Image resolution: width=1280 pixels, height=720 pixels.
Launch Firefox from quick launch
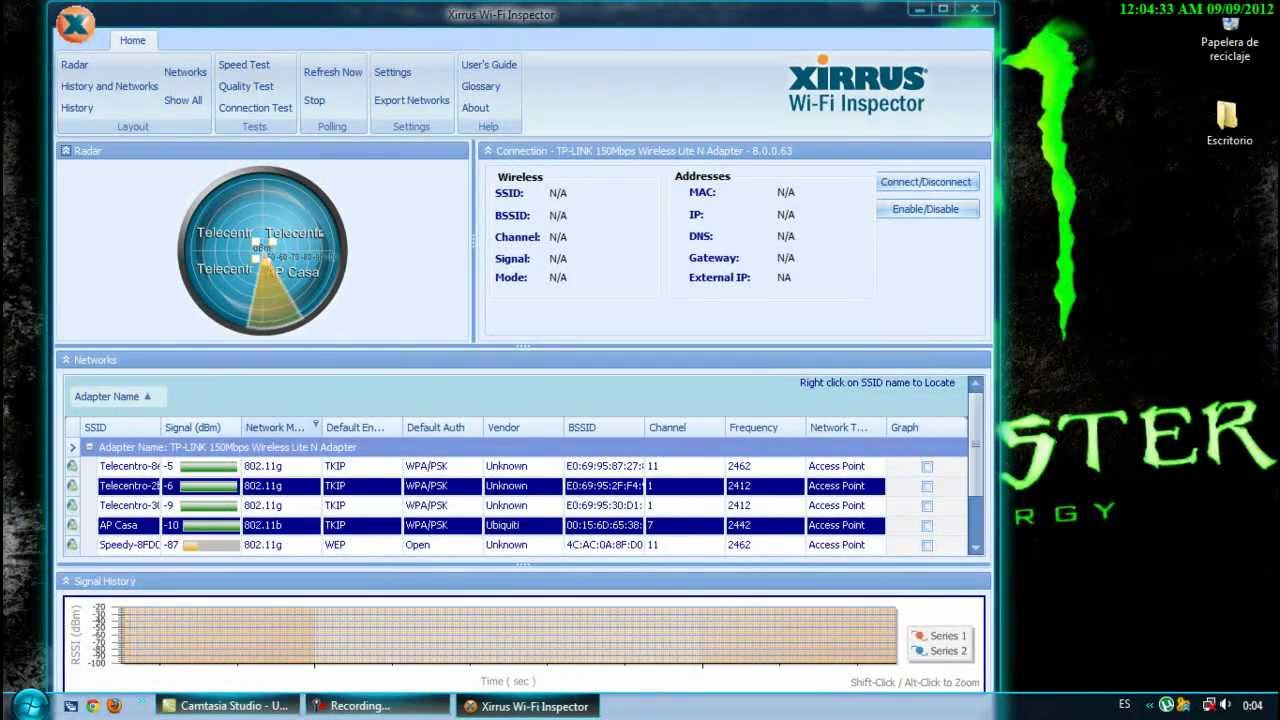(114, 706)
